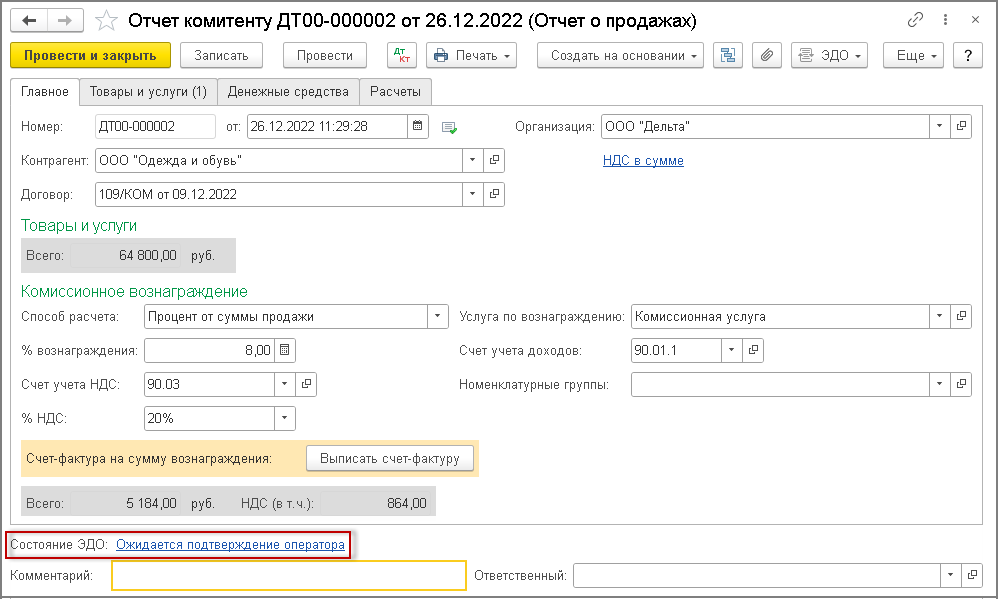Open Договор card with open-form icon
998x599 pixels.
(494, 194)
